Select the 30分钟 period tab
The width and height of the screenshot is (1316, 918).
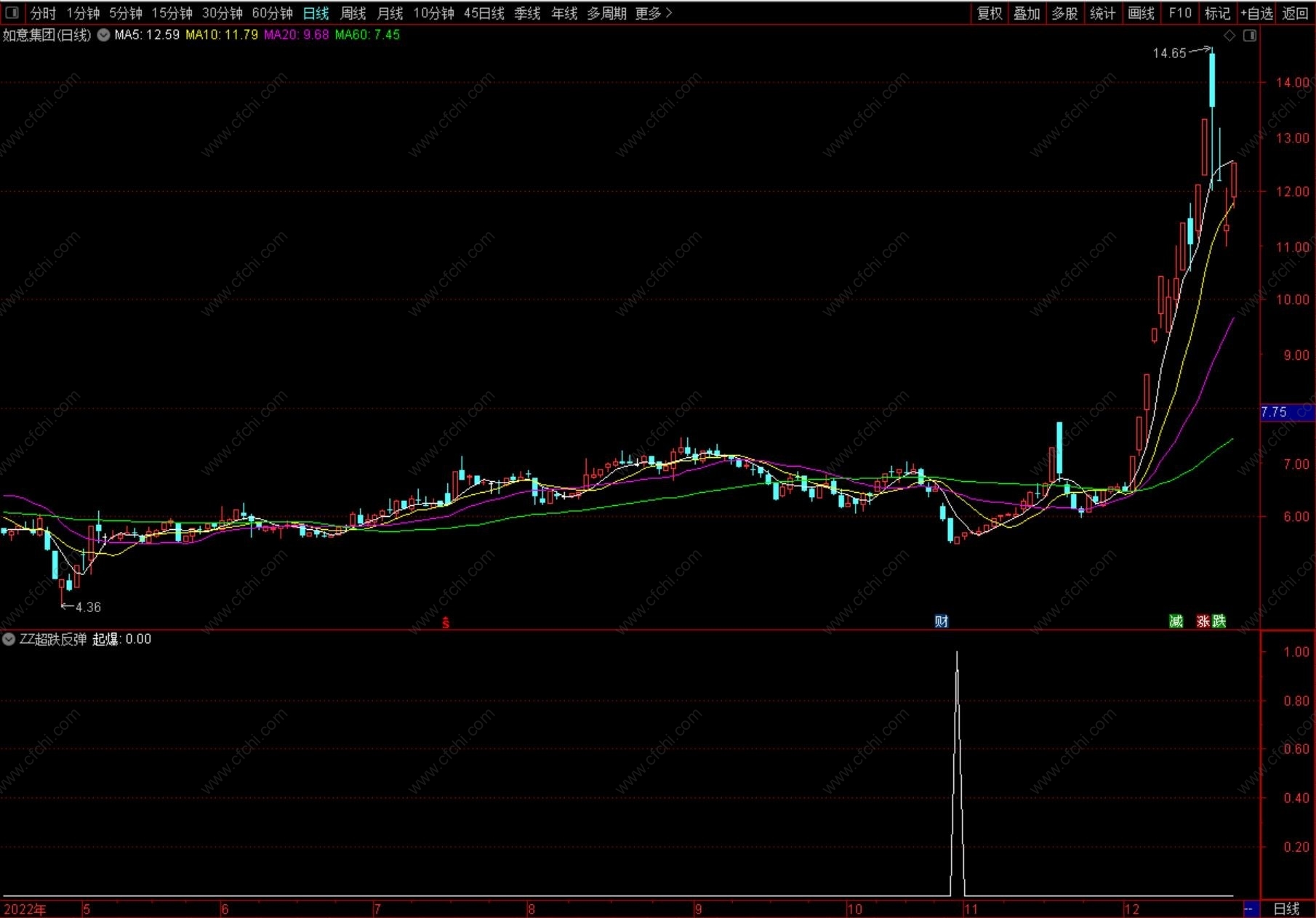(x=222, y=13)
